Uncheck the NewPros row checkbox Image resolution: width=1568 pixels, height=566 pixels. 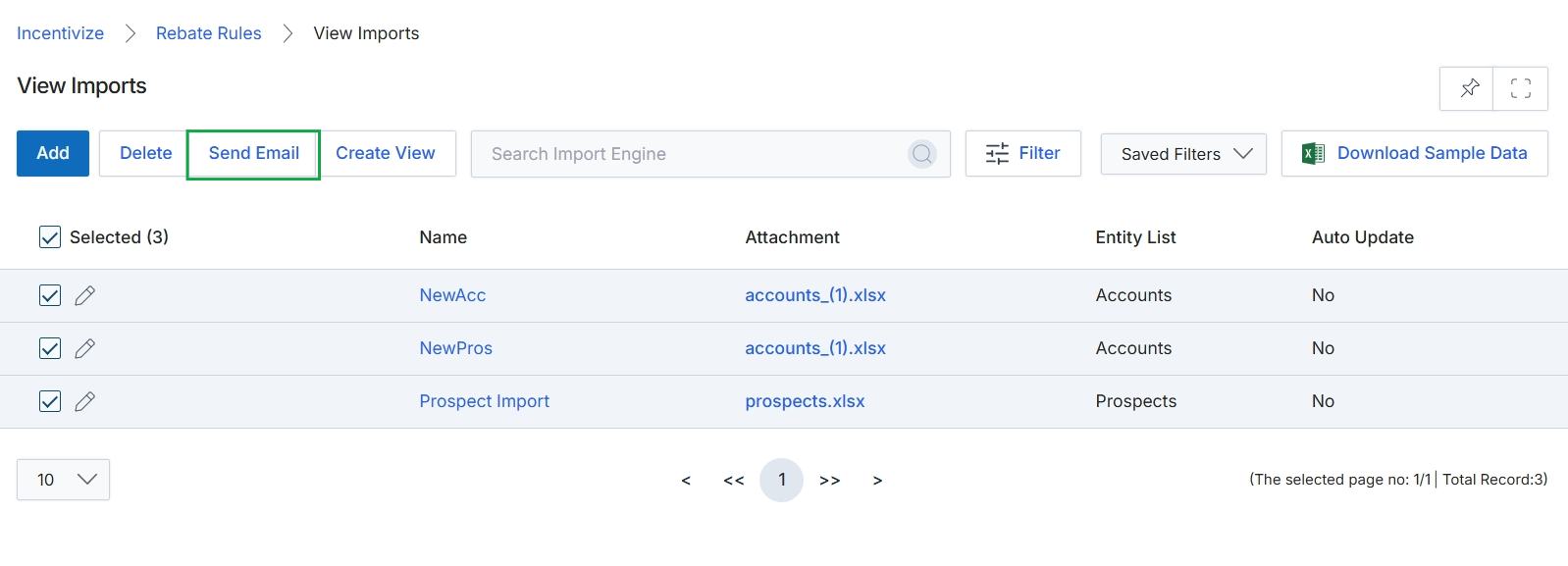pos(50,348)
